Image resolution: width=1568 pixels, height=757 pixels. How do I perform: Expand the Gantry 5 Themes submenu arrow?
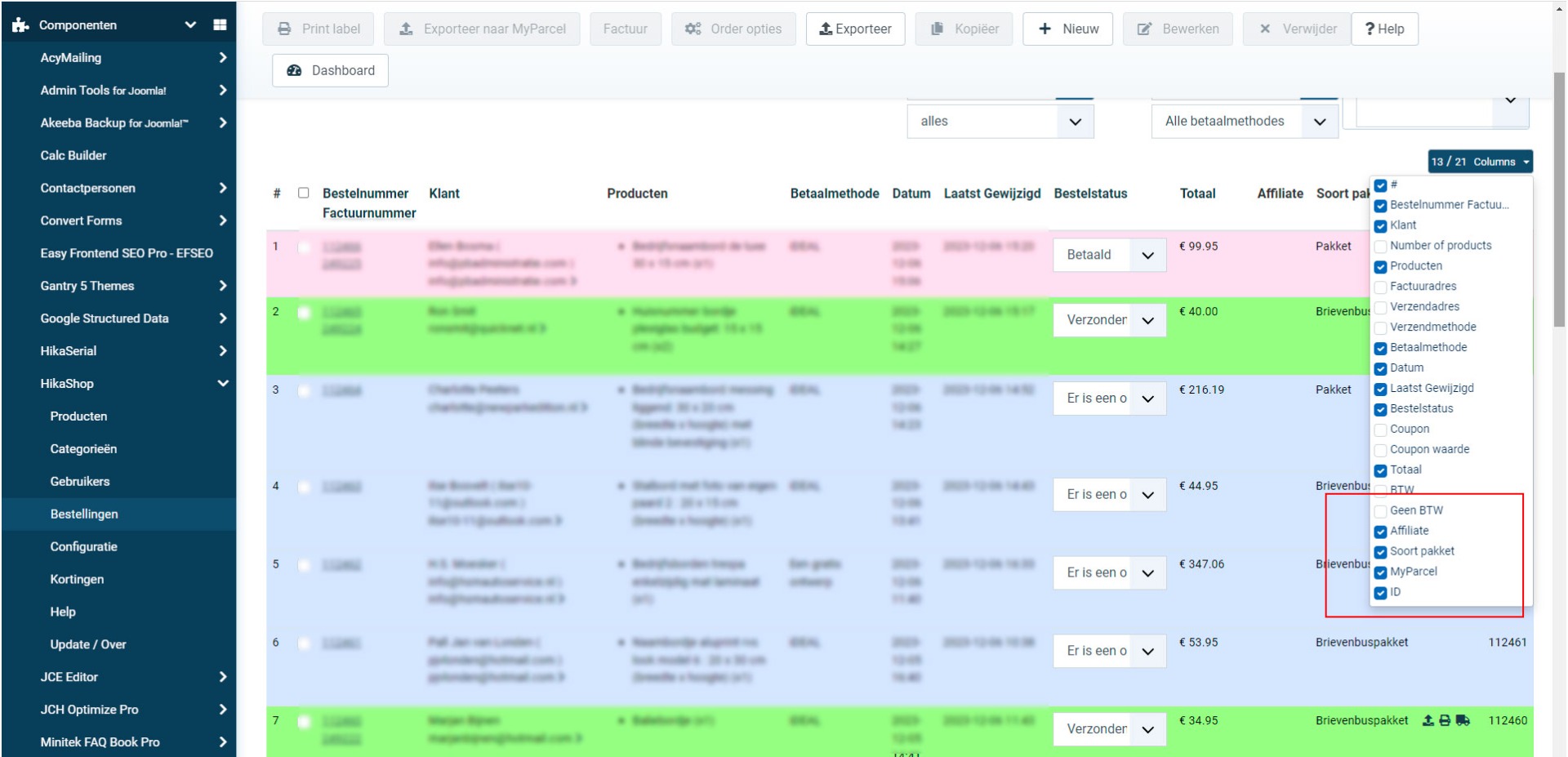(x=223, y=285)
